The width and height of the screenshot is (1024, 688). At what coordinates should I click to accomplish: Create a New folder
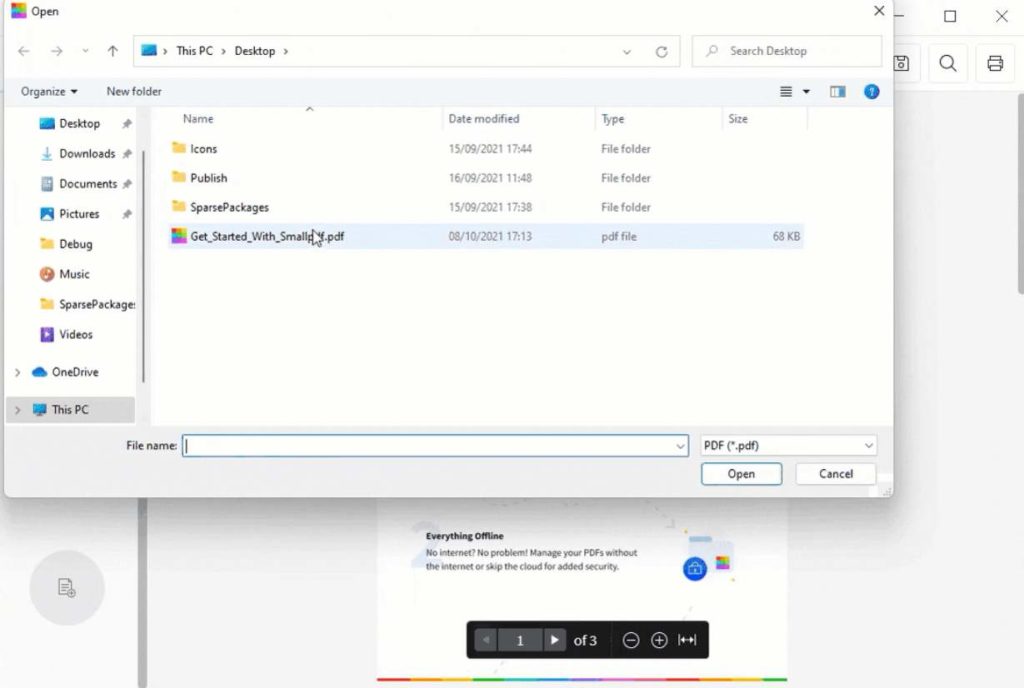coord(134,91)
